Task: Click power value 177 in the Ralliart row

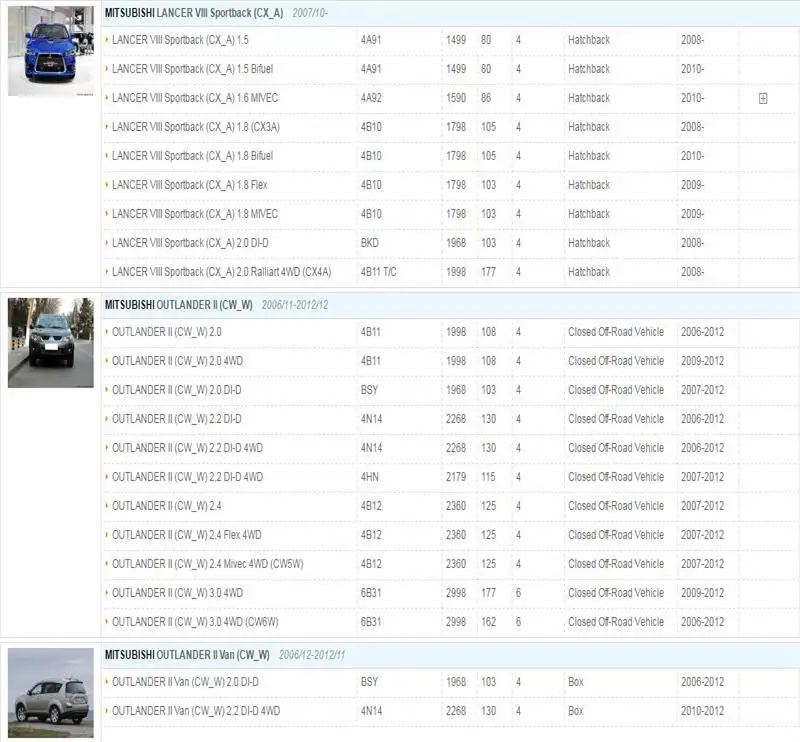Action: [x=488, y=273]
